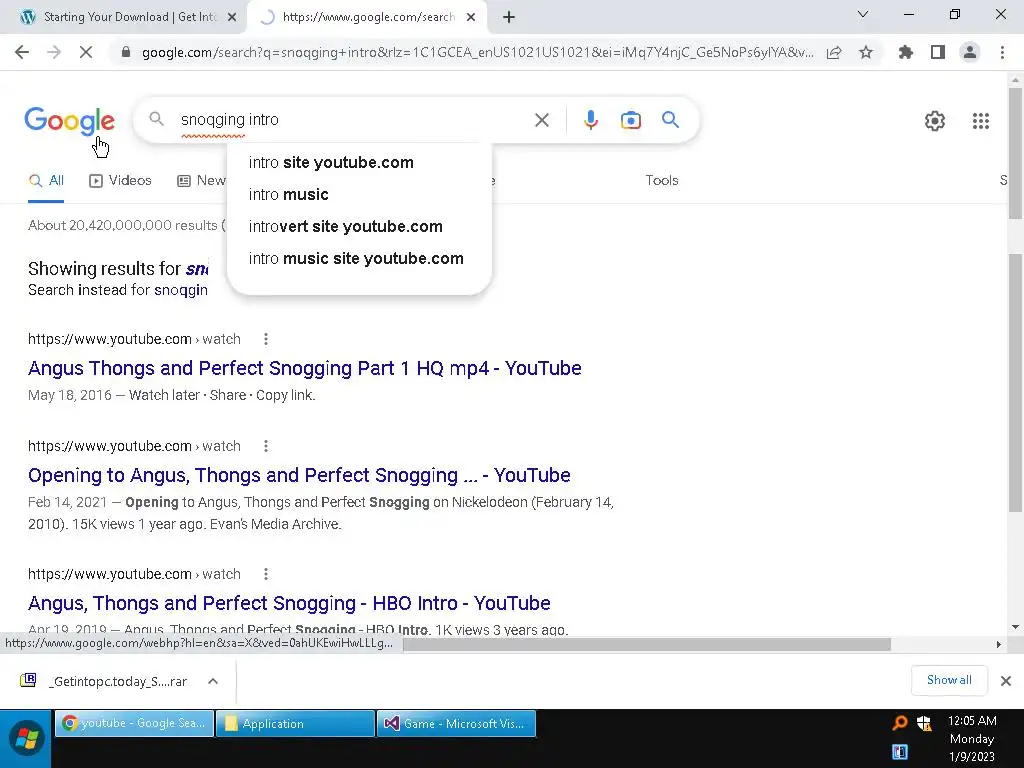Start voice search with the microphone icon
Image resolution: width=1024 pixels, height=768 pixels.
pyautogui.click(x=590, y=120)
